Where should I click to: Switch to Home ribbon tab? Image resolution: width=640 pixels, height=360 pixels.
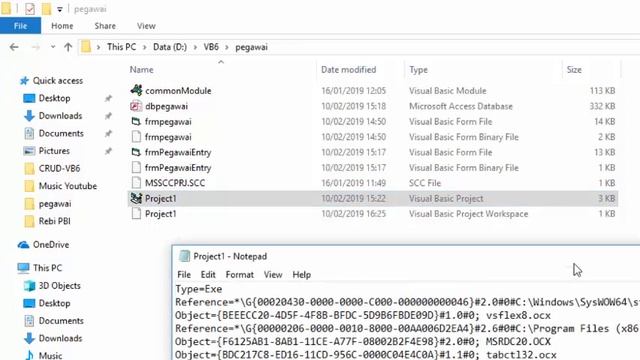click(x=62, y=26)
